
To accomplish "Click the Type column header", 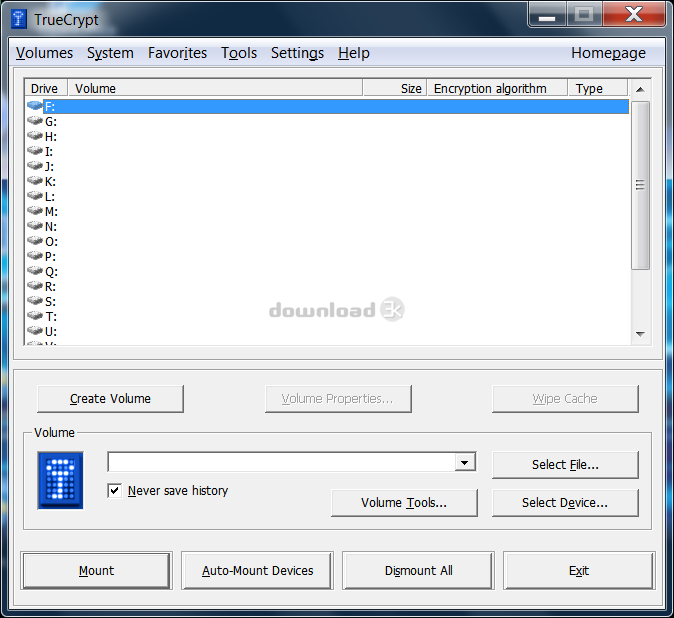I will pyautogui.click(x=598, y=88).
